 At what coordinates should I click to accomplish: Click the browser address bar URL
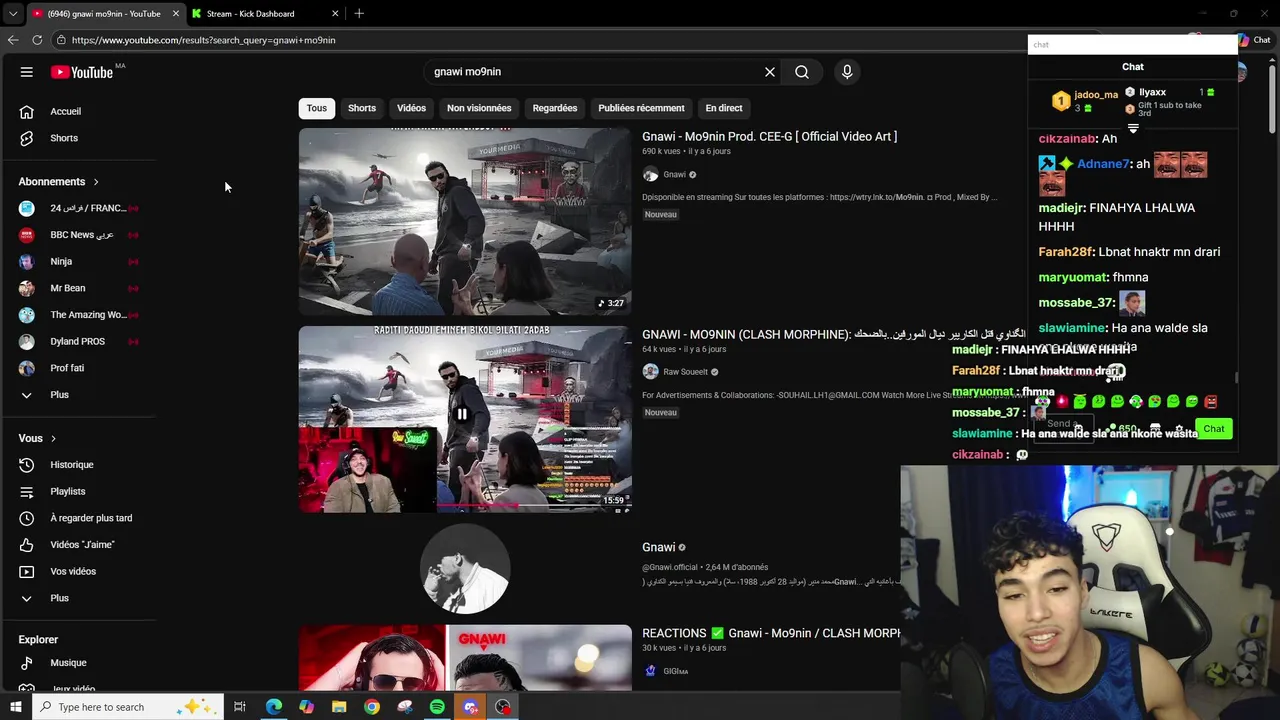tap(203, 40)
